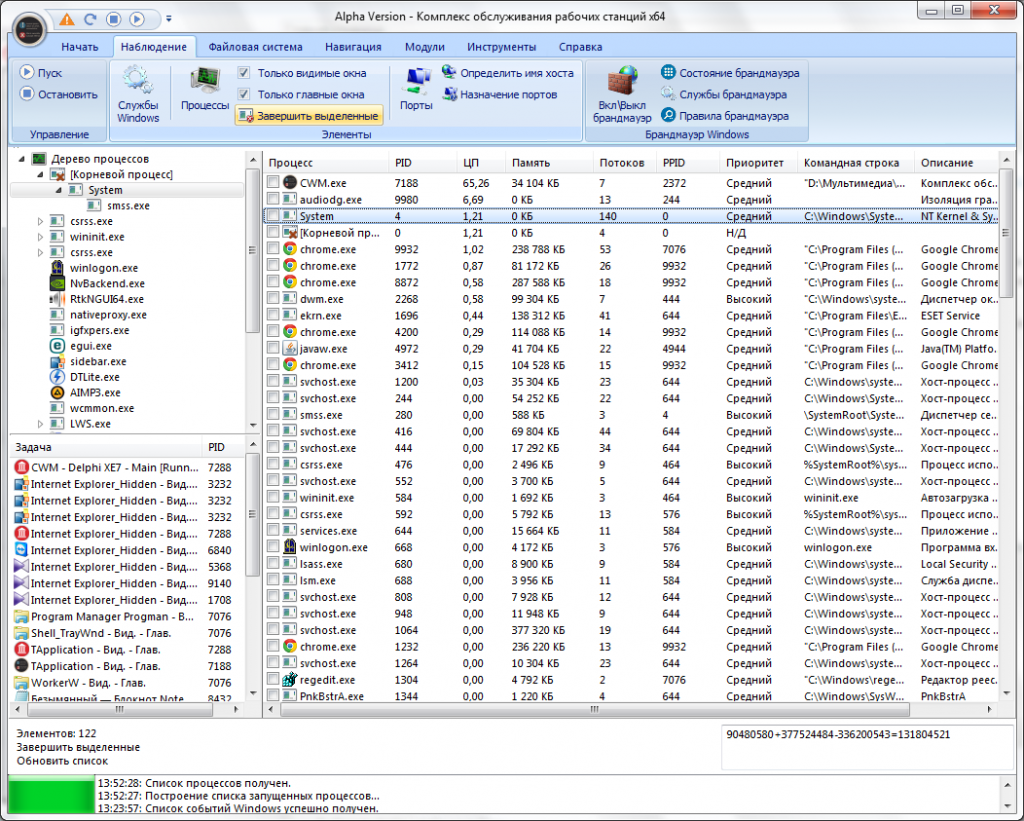Toggle the Только главные окна checkbox

click(x=244, y=94)
